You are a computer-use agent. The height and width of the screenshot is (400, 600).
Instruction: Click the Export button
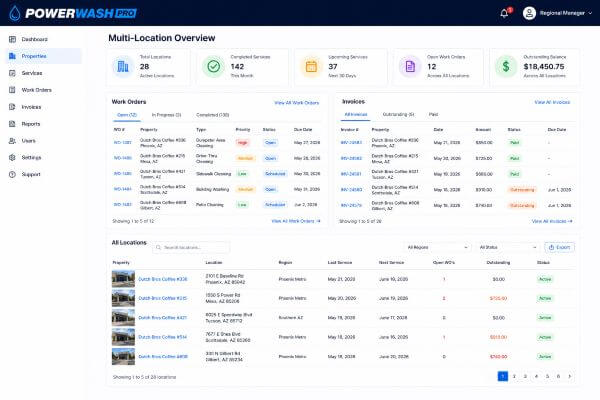click(x=559, y=247)
